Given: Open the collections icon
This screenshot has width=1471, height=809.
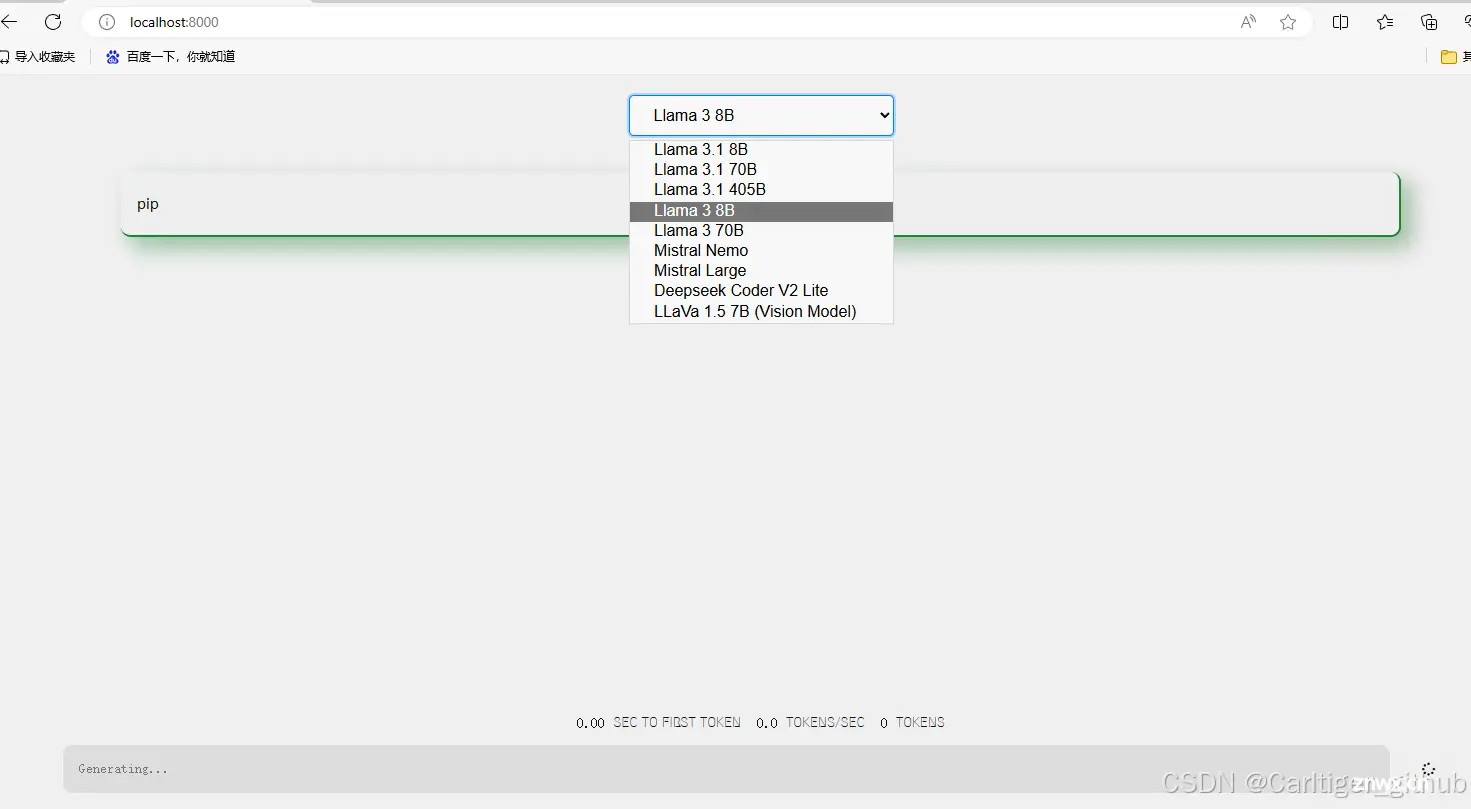Looking at the screenshot, I should pos(1429,22).
